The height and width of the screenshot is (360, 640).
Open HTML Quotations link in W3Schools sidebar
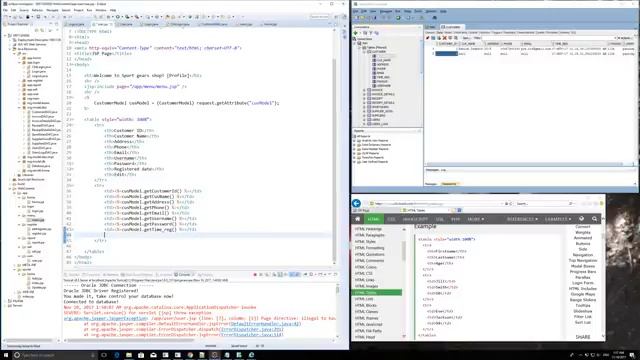(369, 254)
